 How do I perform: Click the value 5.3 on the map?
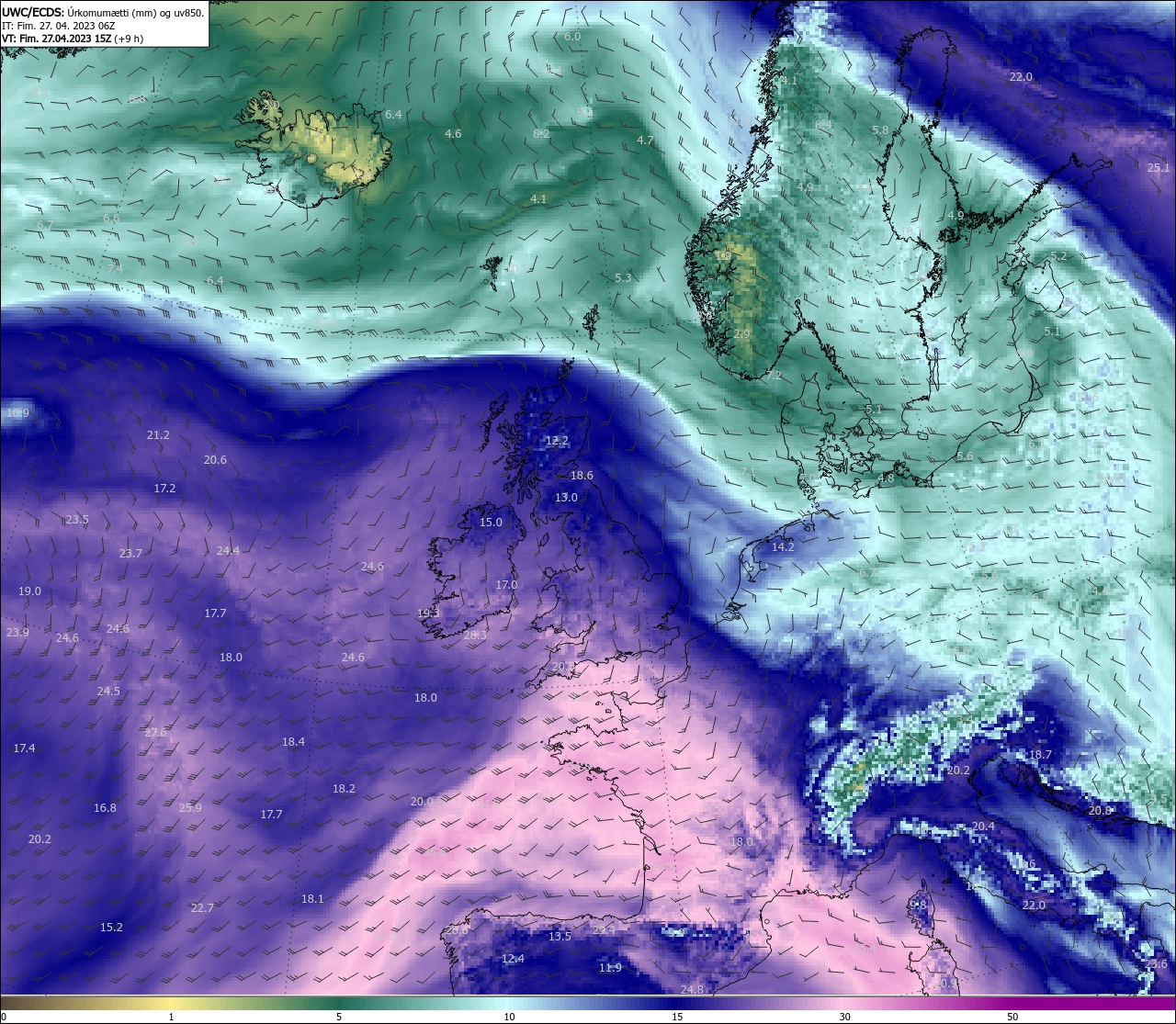pyautogui.click(x=623, y=277)
